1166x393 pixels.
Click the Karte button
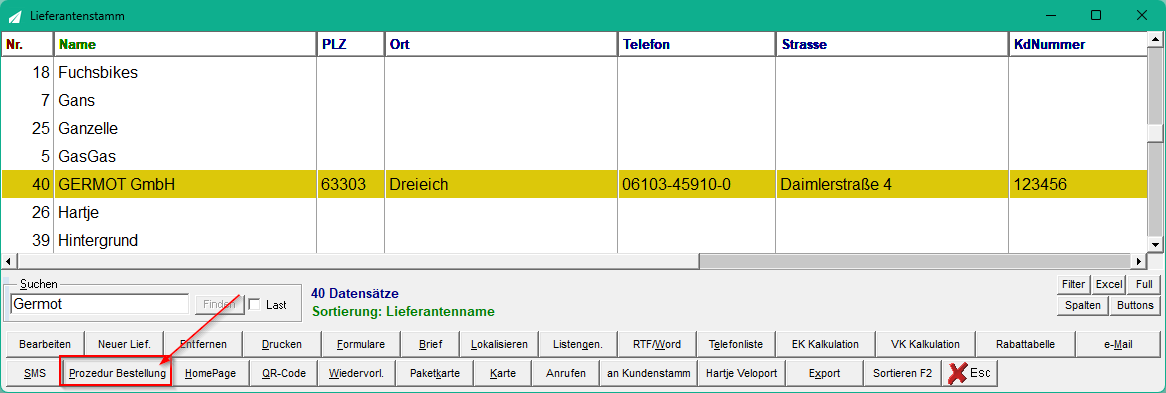click(503, 373)
